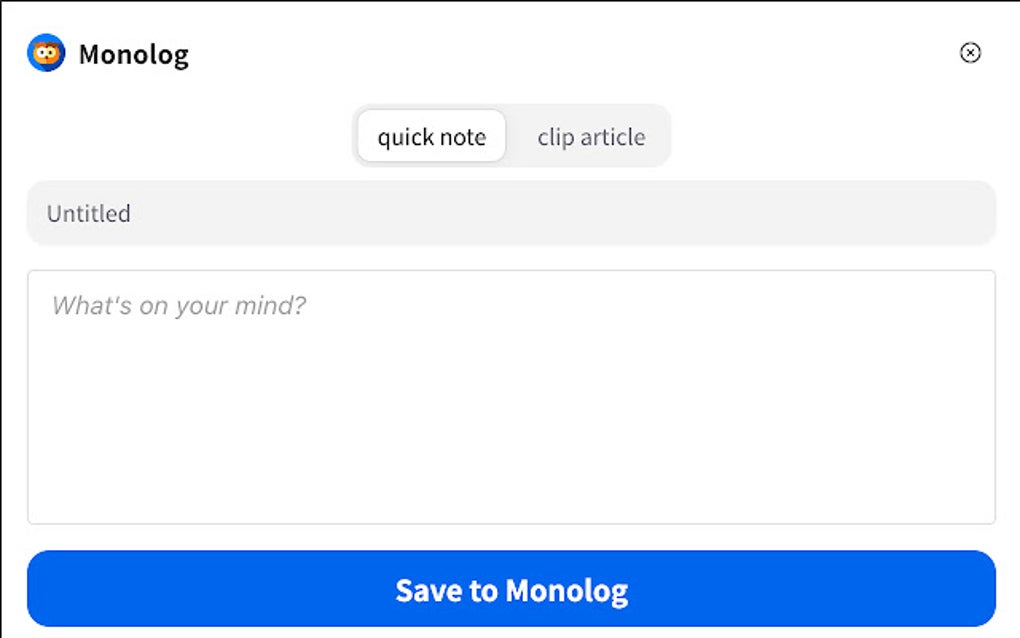
Task: Choose the grey clip article option
Action: (591, 137)
